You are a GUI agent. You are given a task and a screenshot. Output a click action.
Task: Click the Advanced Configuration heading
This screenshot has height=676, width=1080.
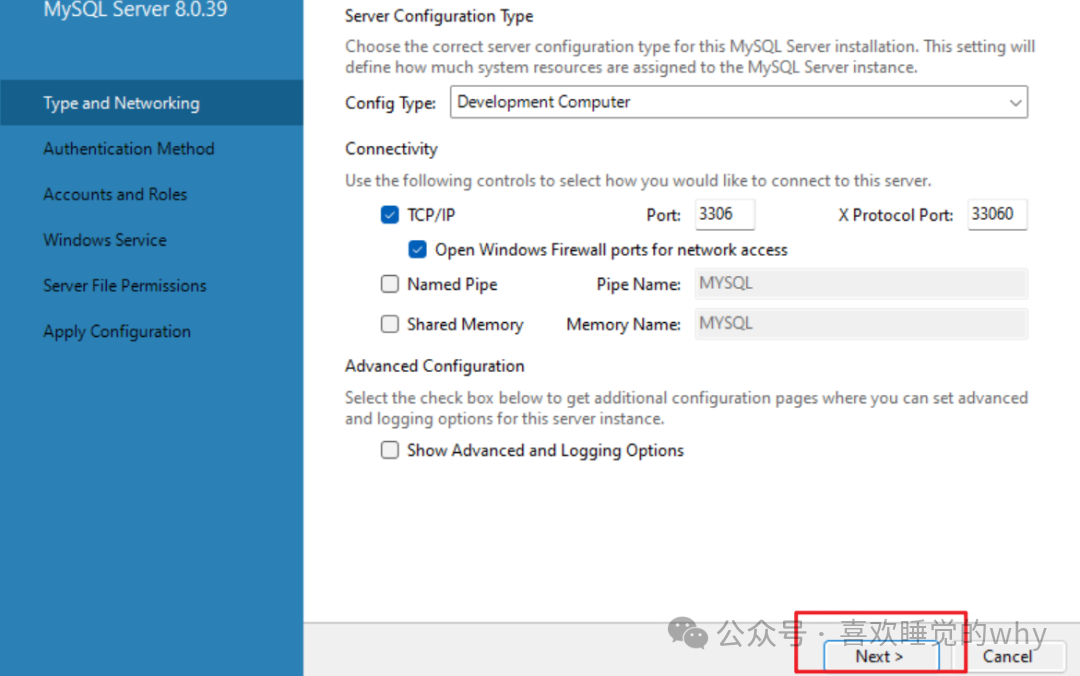click(435, 366)
